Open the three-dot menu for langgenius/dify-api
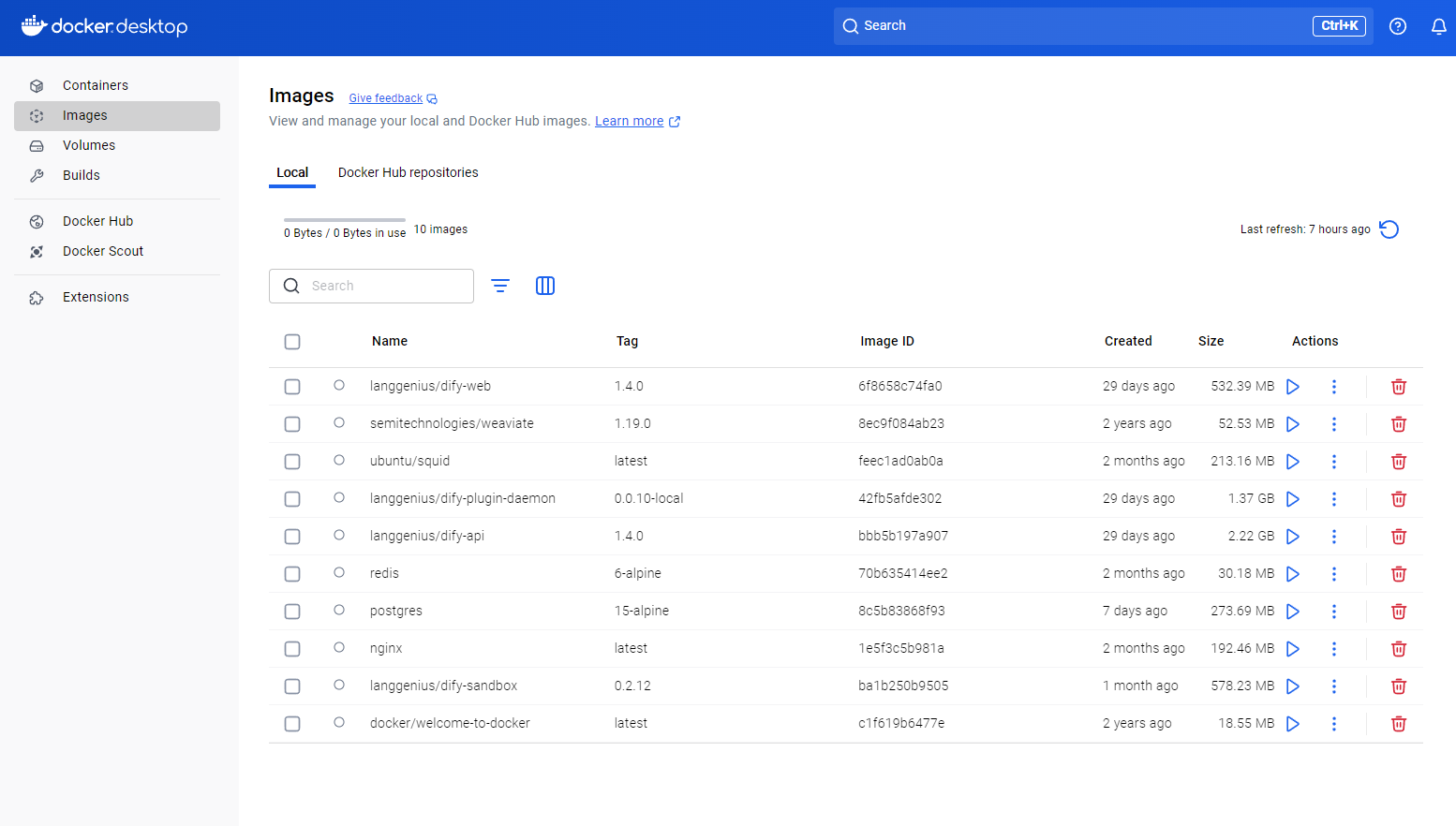 [x=1334, y=537]
